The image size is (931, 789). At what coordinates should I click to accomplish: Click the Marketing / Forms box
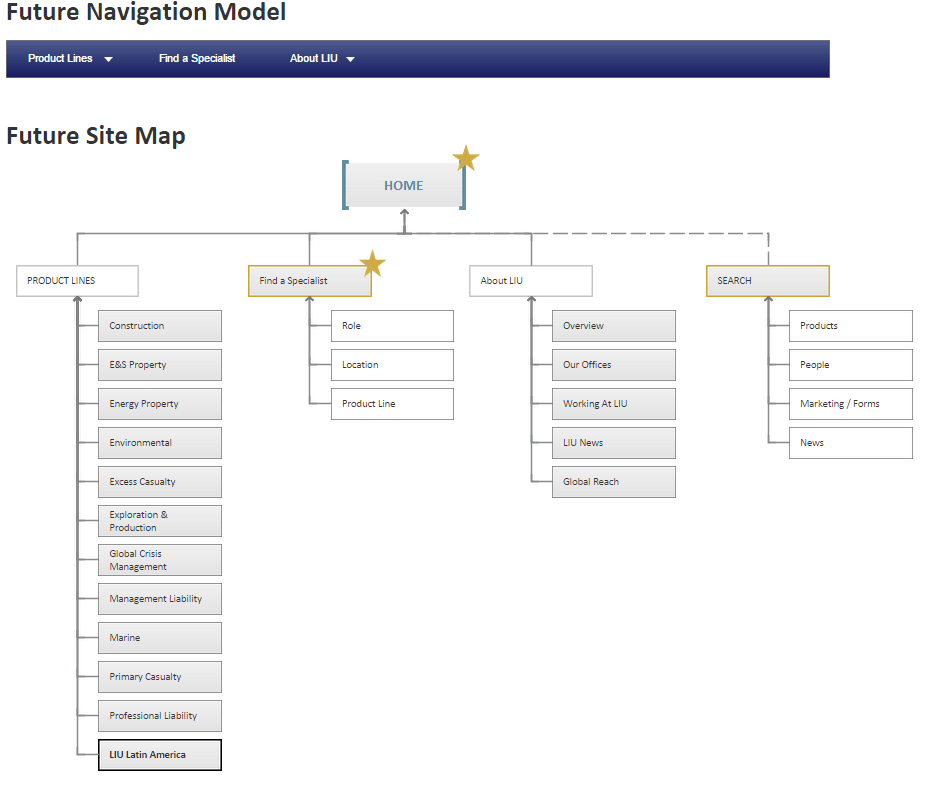click(851, 404)
